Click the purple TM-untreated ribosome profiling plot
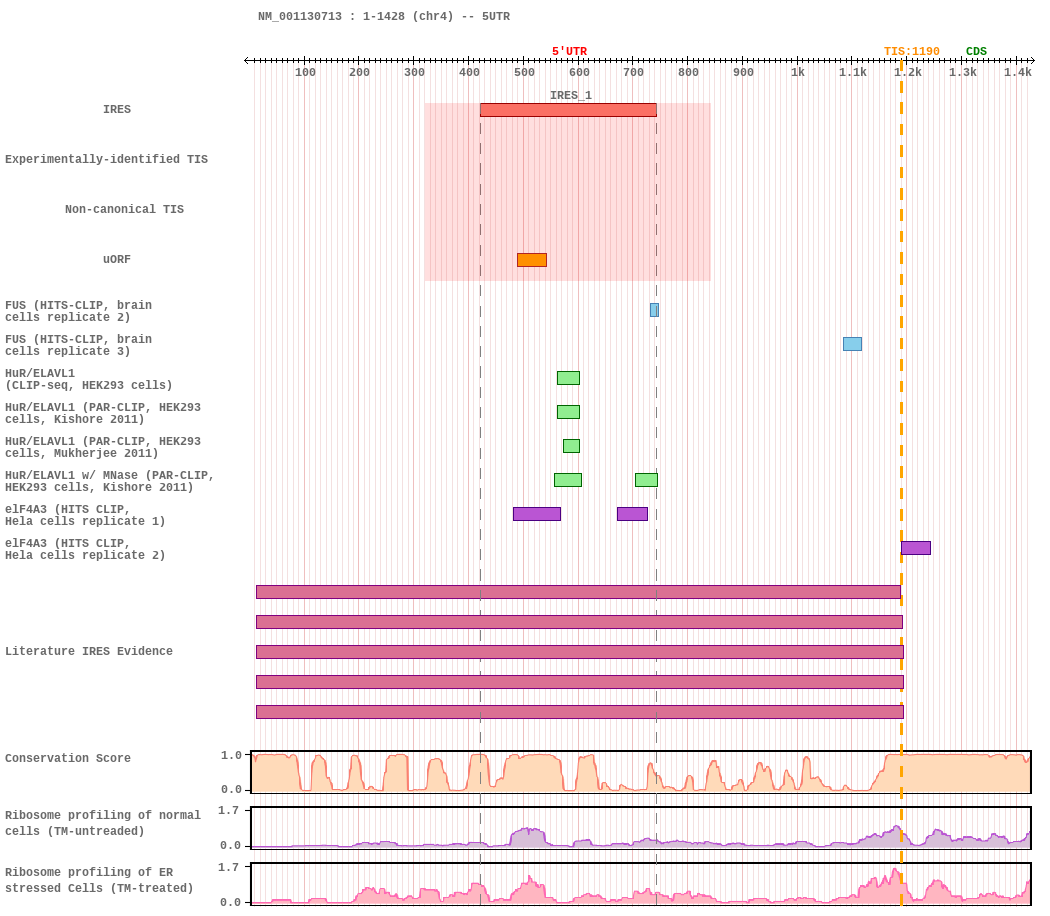The width and height of the screenshot is (1050, 916). [641, 828]
